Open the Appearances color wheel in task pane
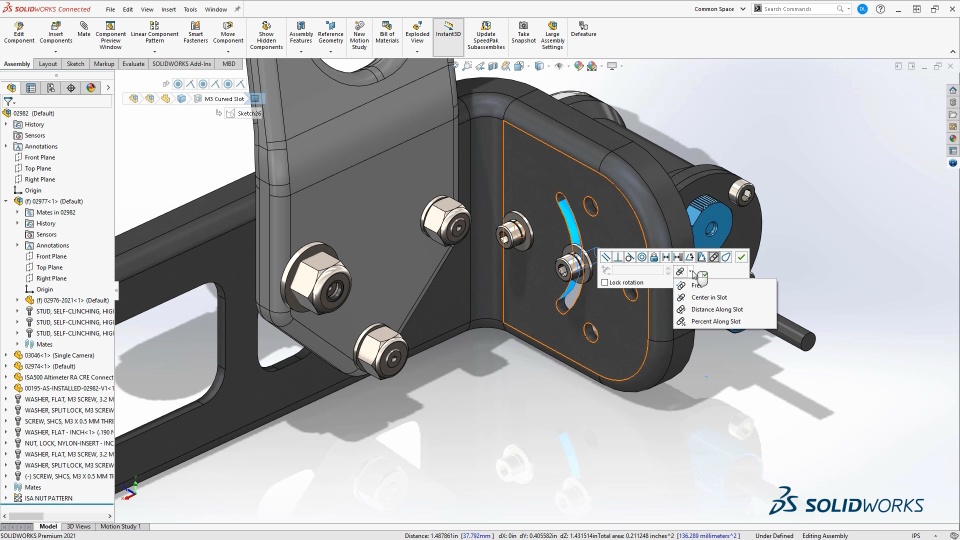Viewport: 960px width, 540px height. (953, 139)
